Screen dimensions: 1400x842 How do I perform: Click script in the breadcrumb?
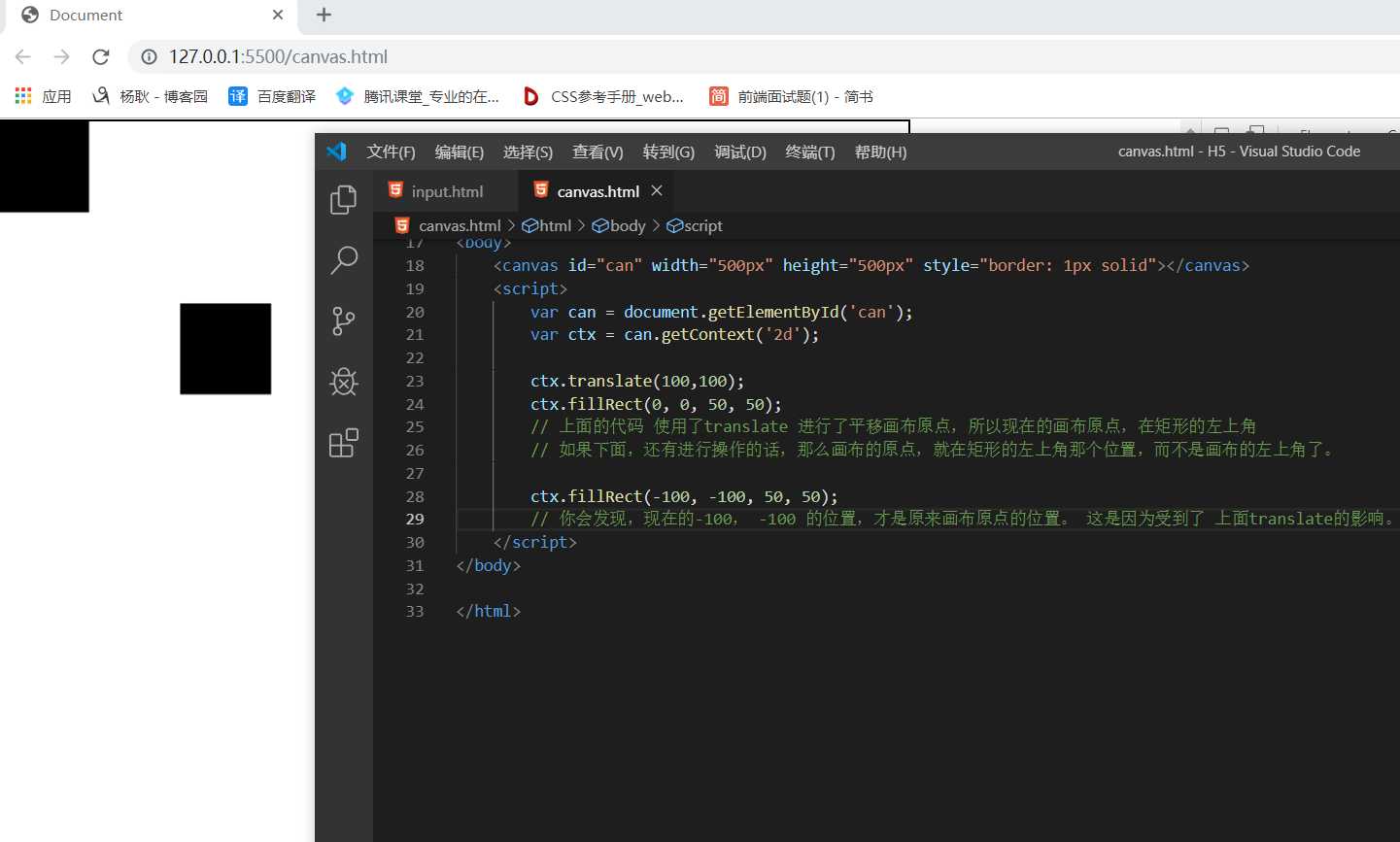[x=695, y=225]
